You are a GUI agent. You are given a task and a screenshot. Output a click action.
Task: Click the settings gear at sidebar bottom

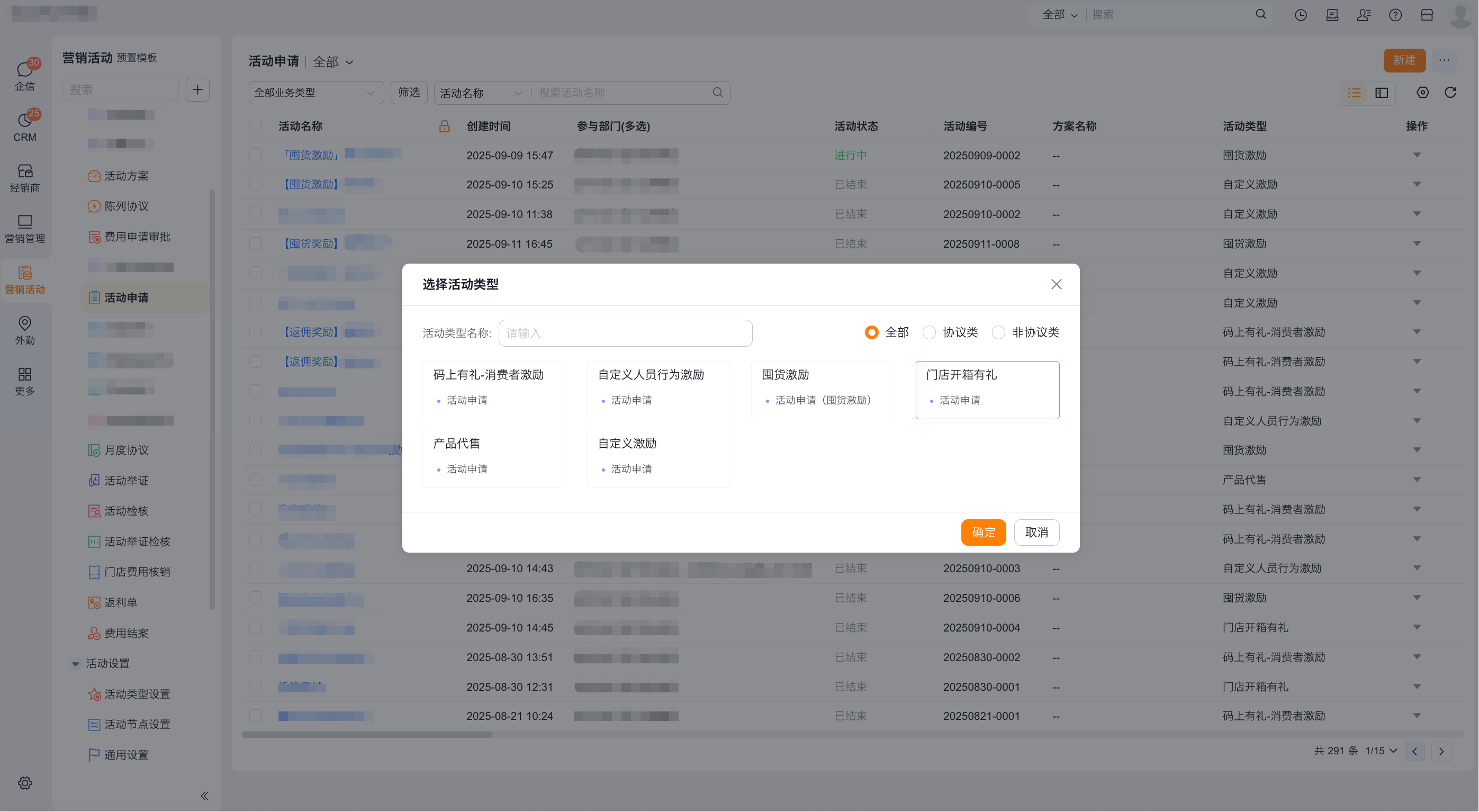click(25, 783)
